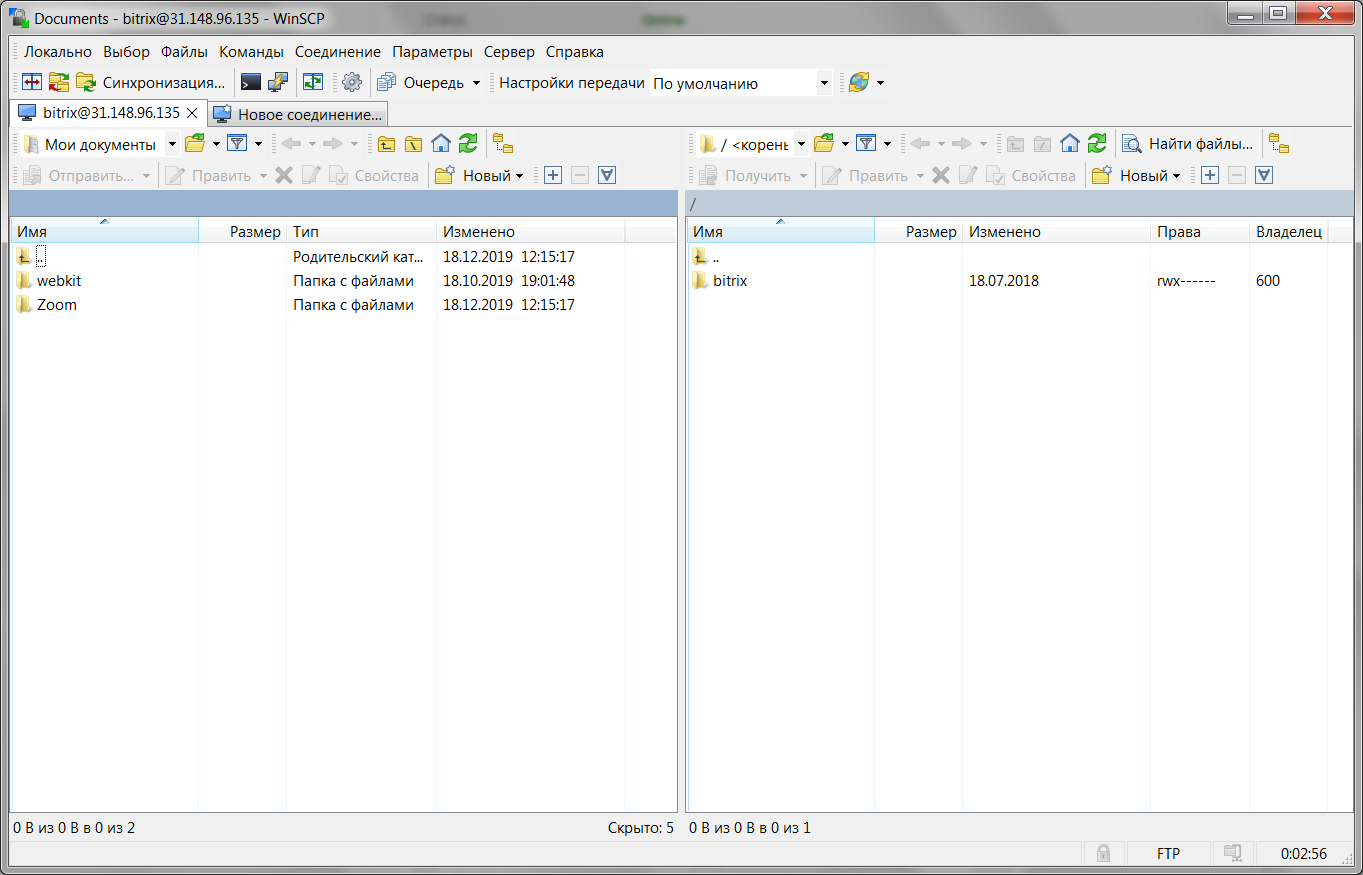Open the session in PuTTY icon
This screenshot has width=1363, height=875.
pos(277,83)
